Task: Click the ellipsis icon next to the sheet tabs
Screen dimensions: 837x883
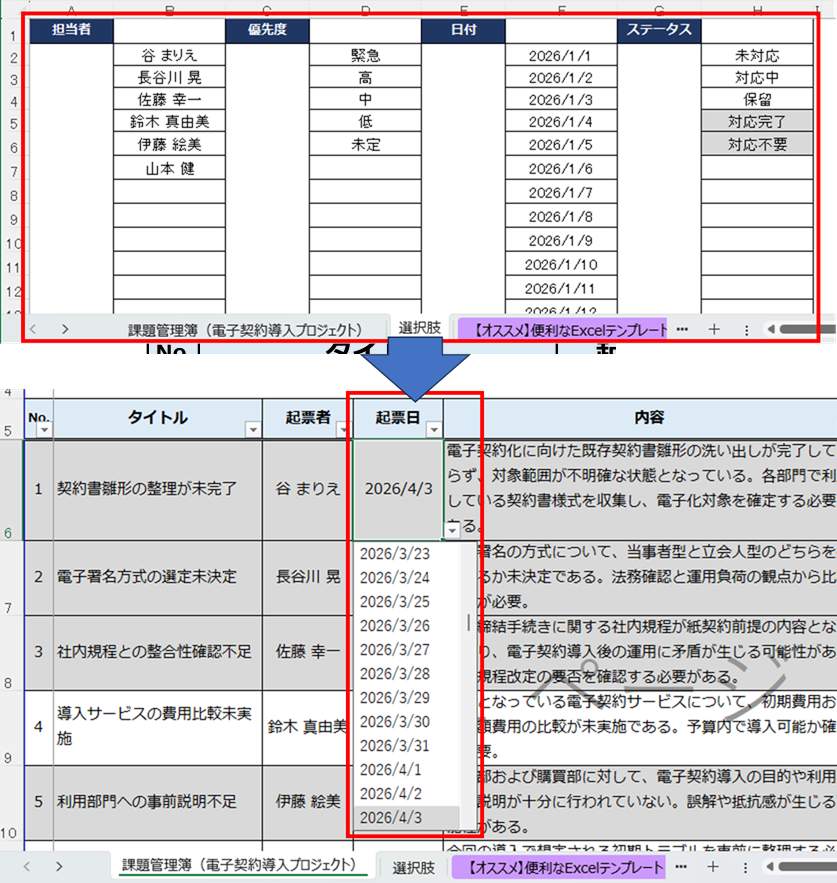Action: 680,327
